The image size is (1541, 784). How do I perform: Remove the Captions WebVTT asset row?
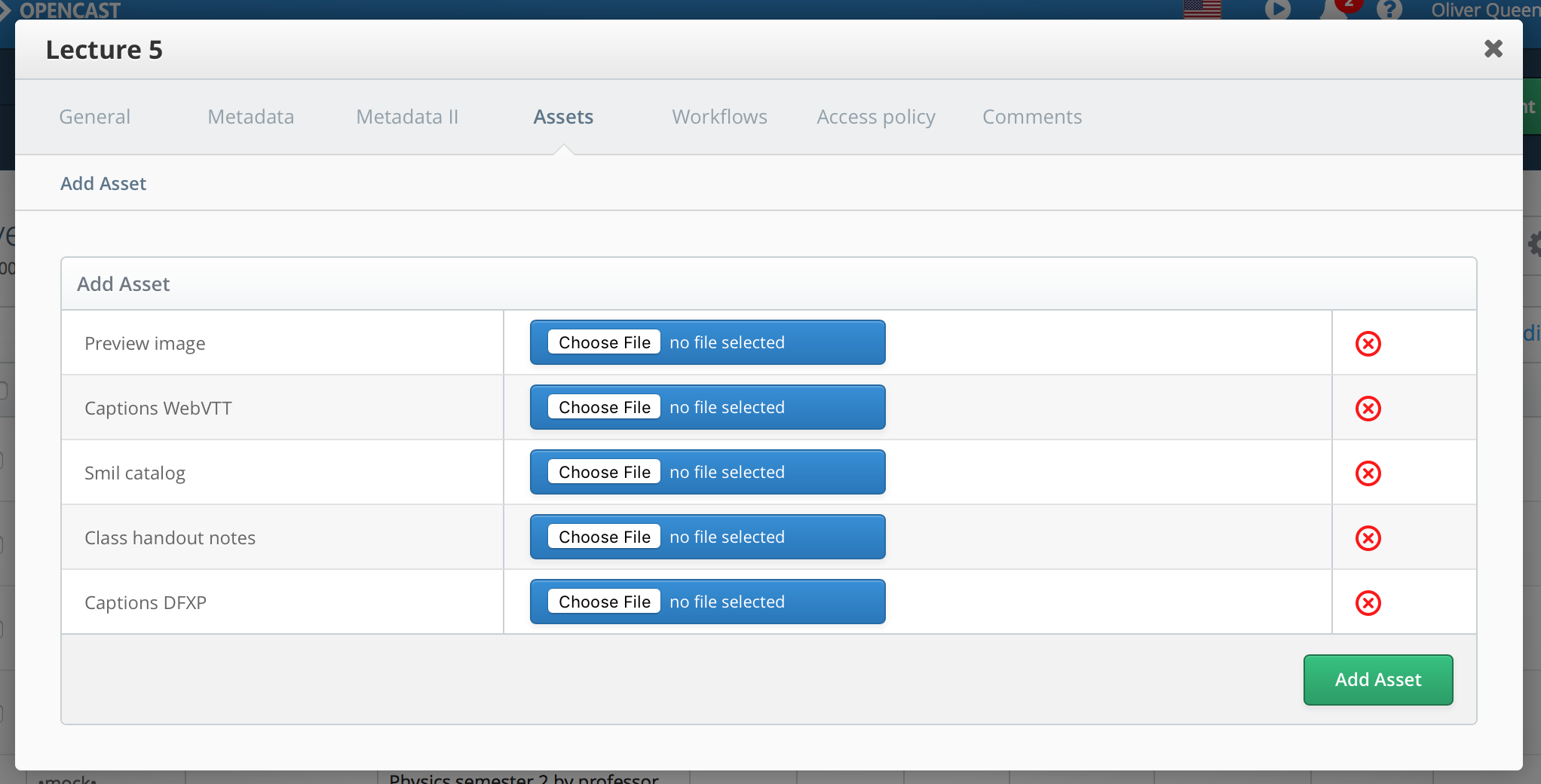1368,409
